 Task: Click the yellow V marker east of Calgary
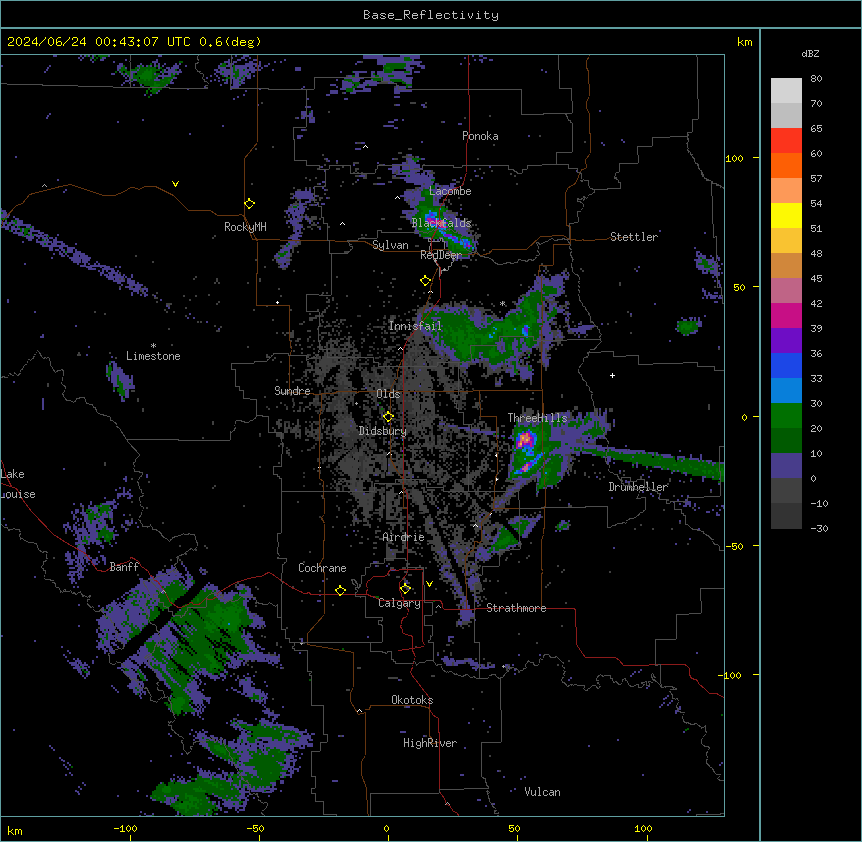coord(429,584)
